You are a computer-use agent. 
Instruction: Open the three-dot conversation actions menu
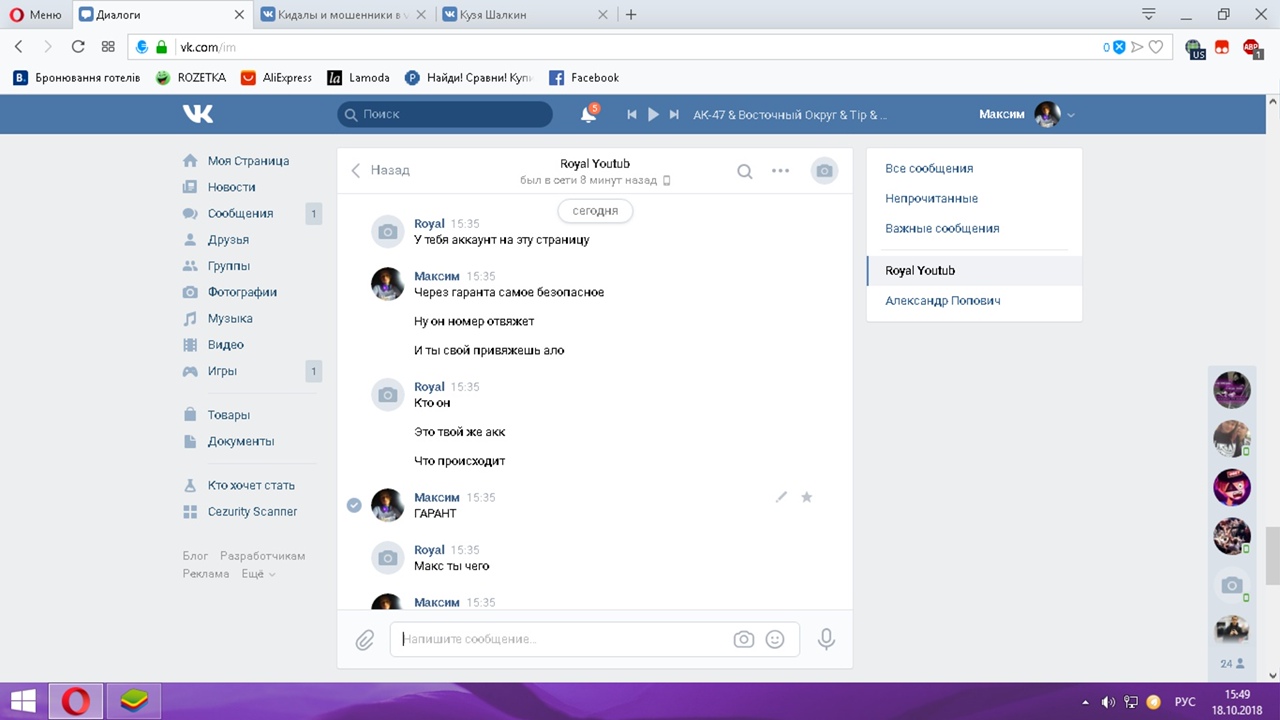[781, 171]
